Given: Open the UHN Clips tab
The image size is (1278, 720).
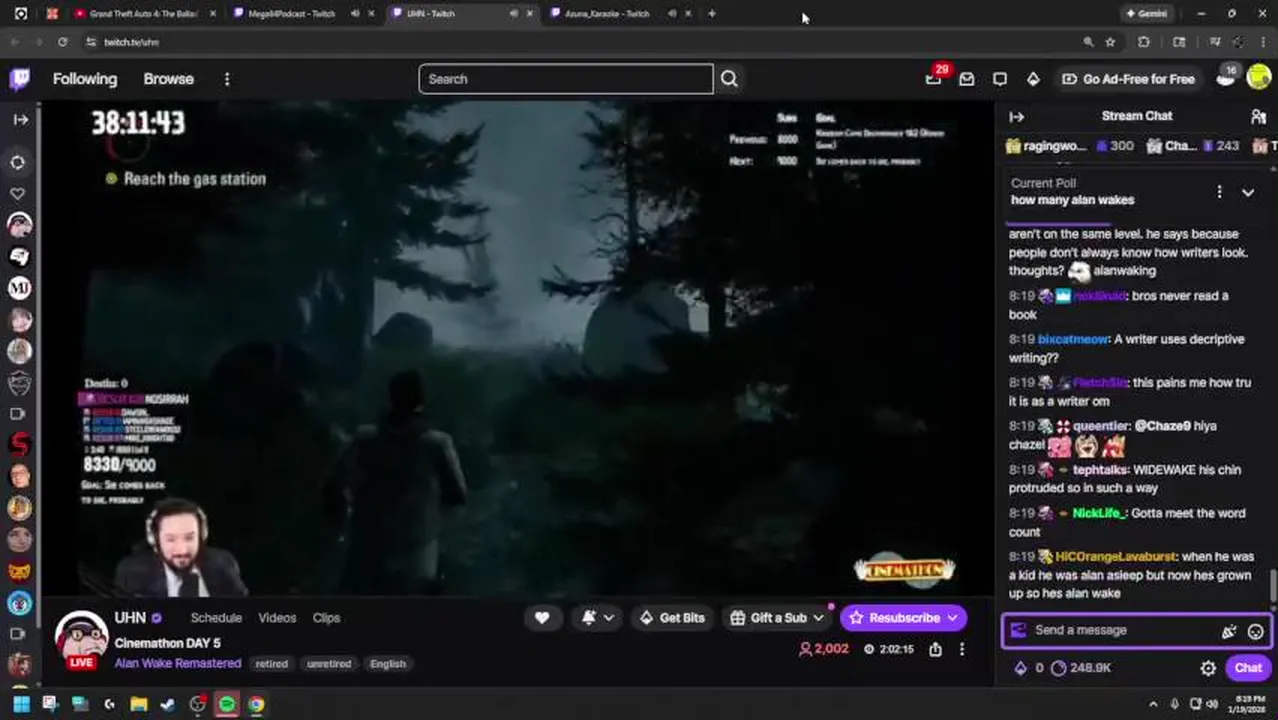Looking at the screenshot, I should click(x=326, y=618).
